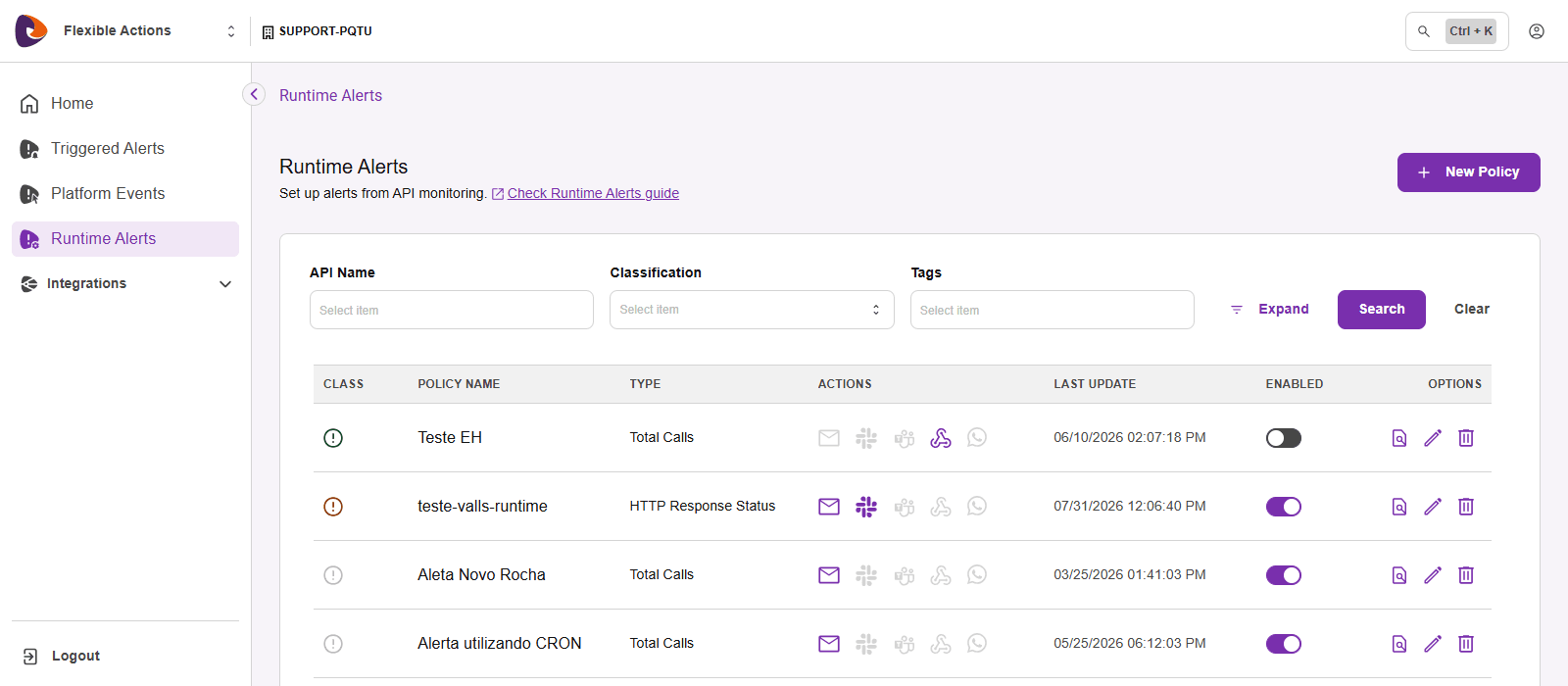The height and width of the screenshot is (686, 1568).
Task: Collapse the sidebar with the chevron button
Action: coord(254,94)
